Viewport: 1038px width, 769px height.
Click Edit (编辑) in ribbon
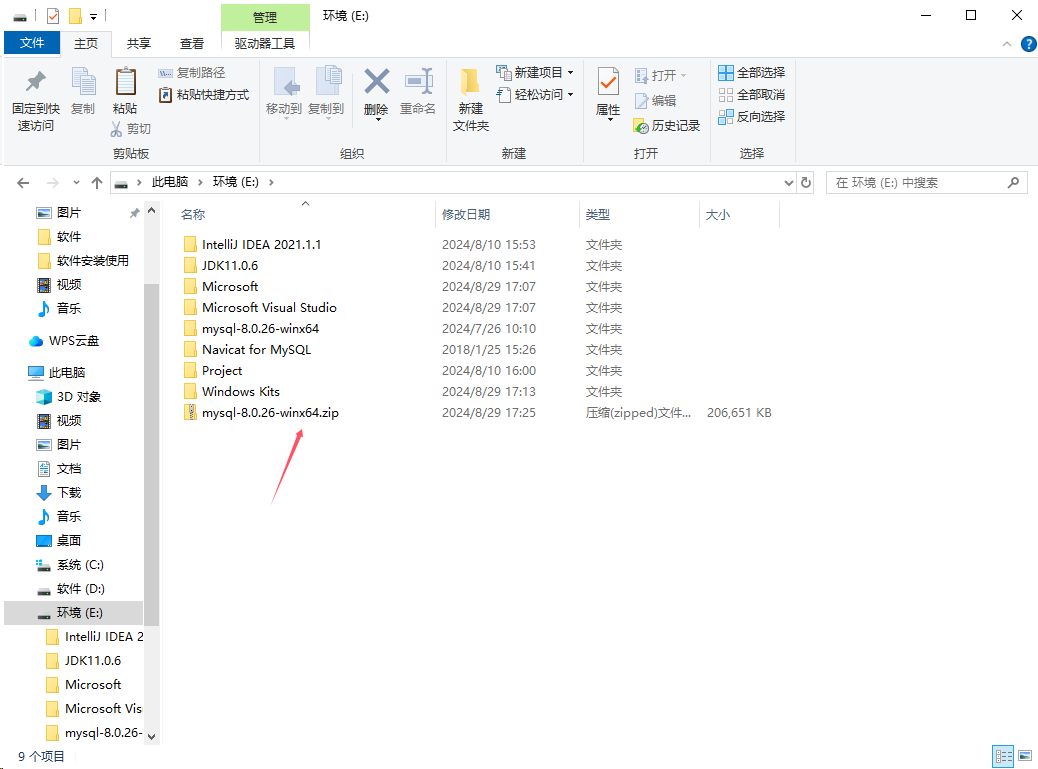(x=655, y=101)
